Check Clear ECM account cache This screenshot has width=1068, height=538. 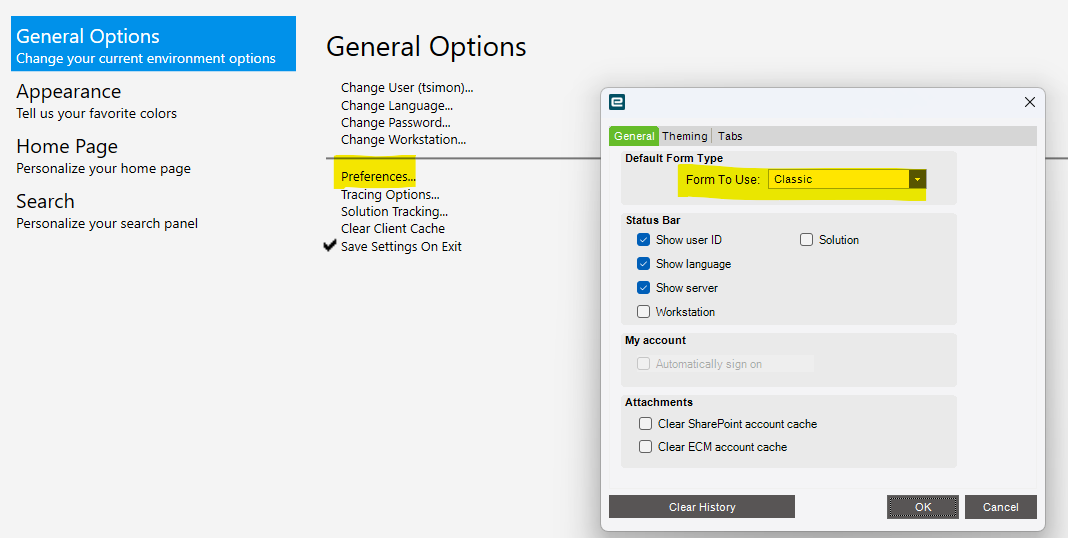[x=645, y=447]
